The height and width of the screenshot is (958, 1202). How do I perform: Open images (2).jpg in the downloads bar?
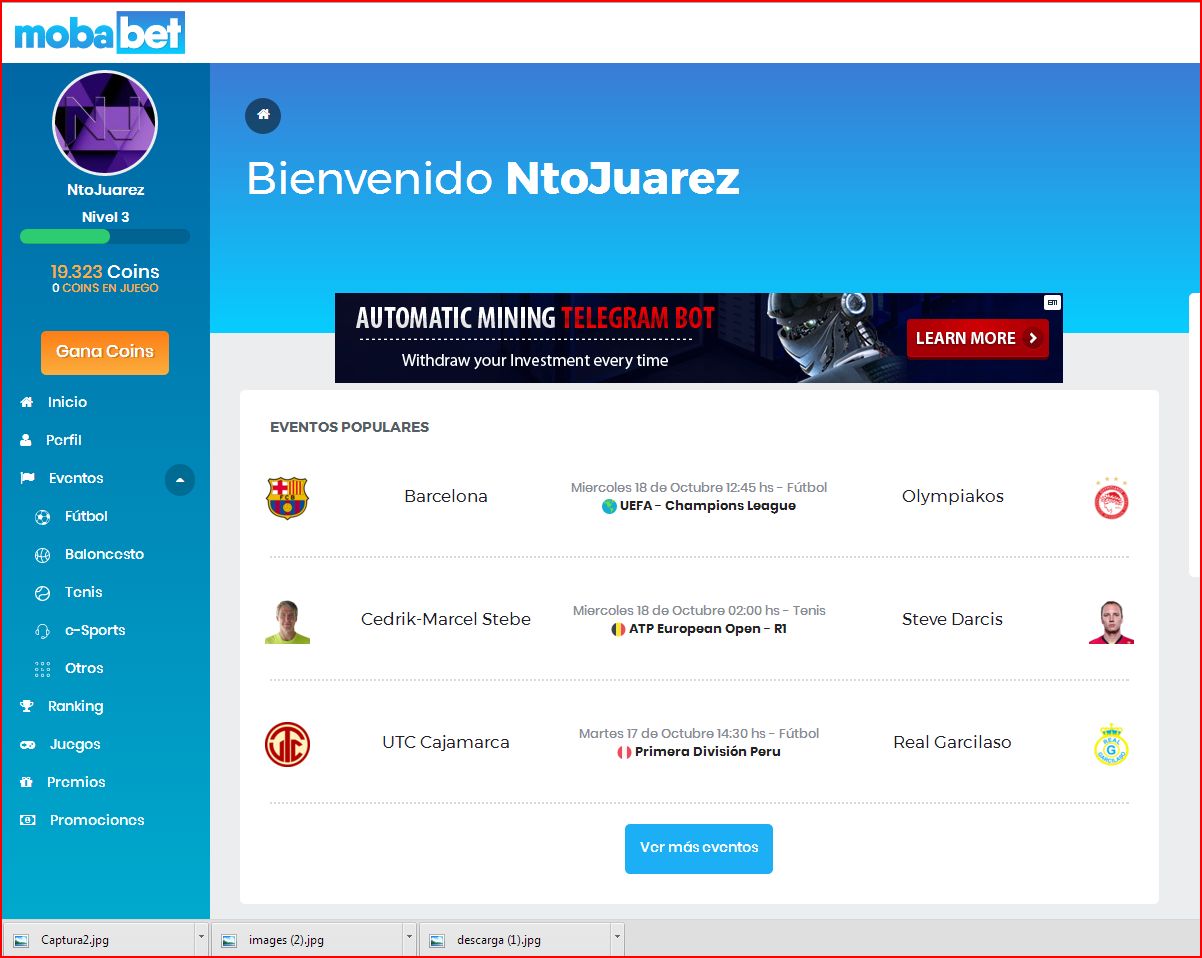coord(307,939)
